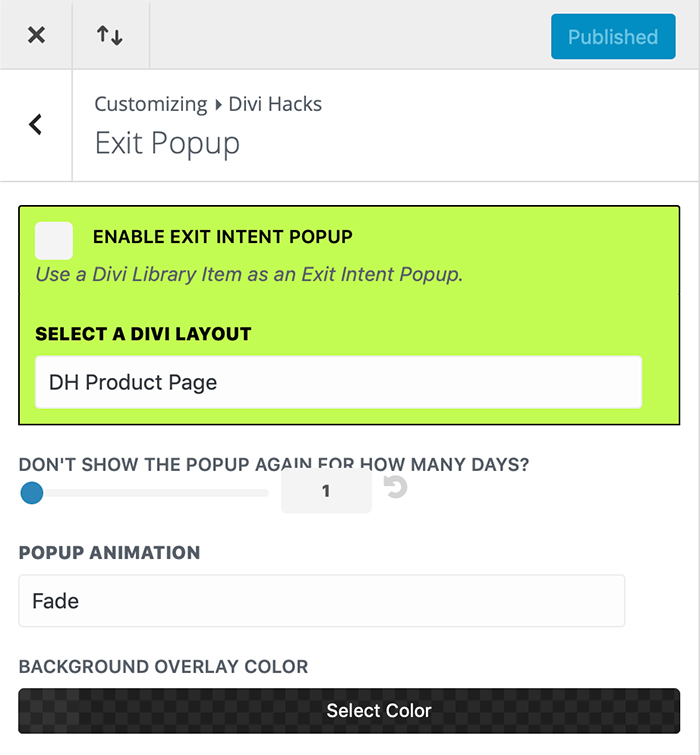Click the middle of the days slider track
Image resolution: width=700 pixels, height=755 pixels.
(x=144, y=493)
